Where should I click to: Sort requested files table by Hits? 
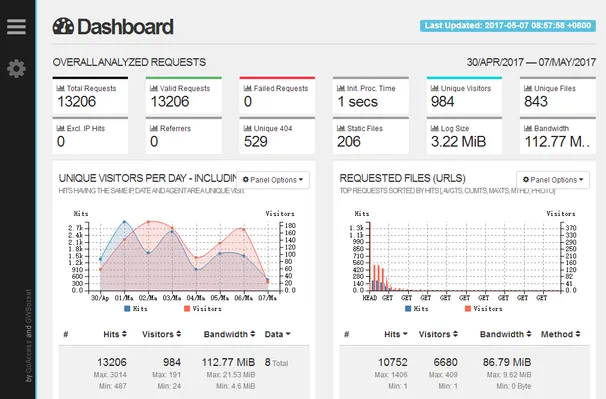[396, 334]
